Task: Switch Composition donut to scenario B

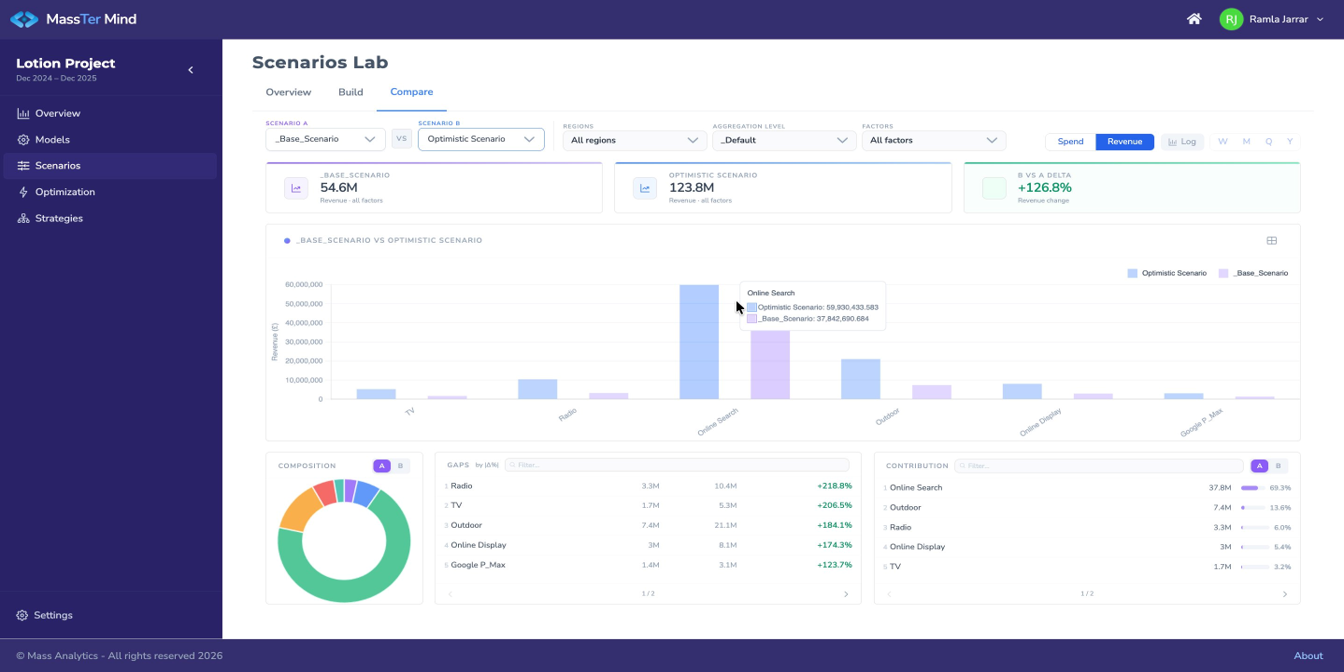Action: tap(401, 466)
